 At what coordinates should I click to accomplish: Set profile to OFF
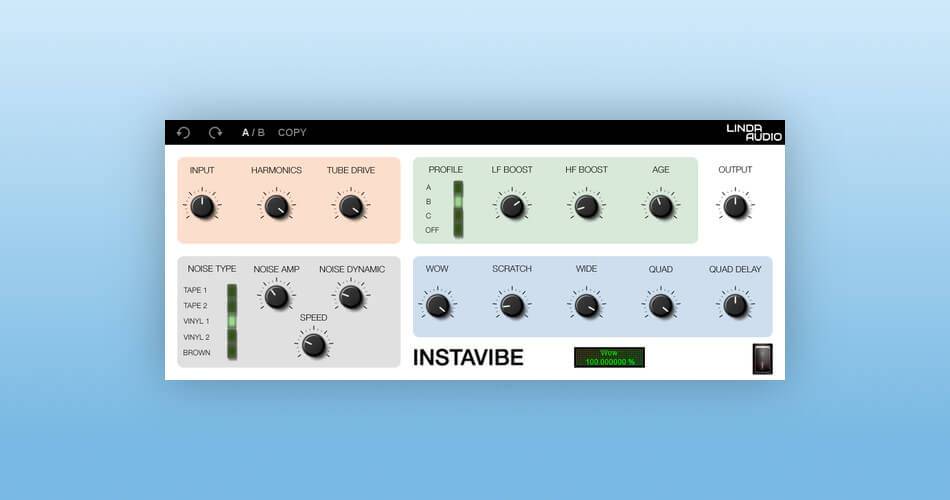[432, 230]
